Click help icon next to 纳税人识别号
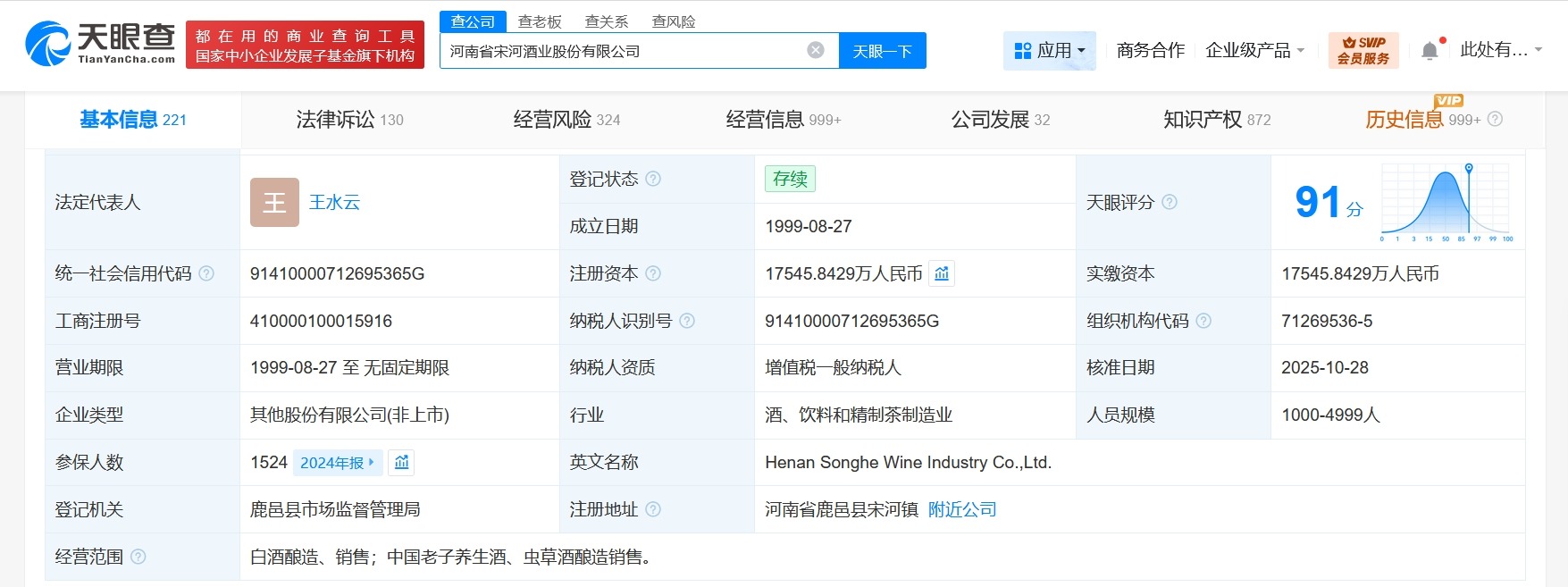 click(x=687, y=320)
